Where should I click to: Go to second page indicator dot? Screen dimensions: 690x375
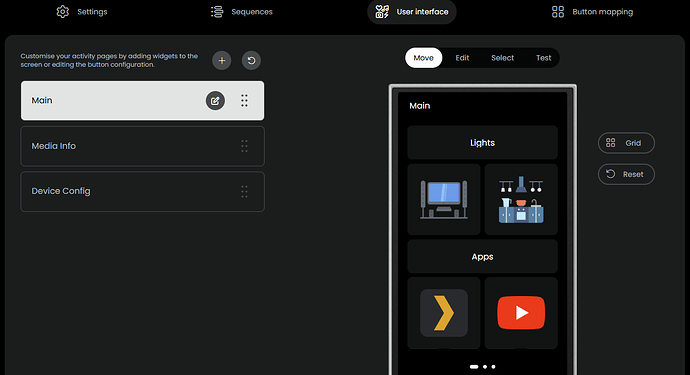point(485,367)
